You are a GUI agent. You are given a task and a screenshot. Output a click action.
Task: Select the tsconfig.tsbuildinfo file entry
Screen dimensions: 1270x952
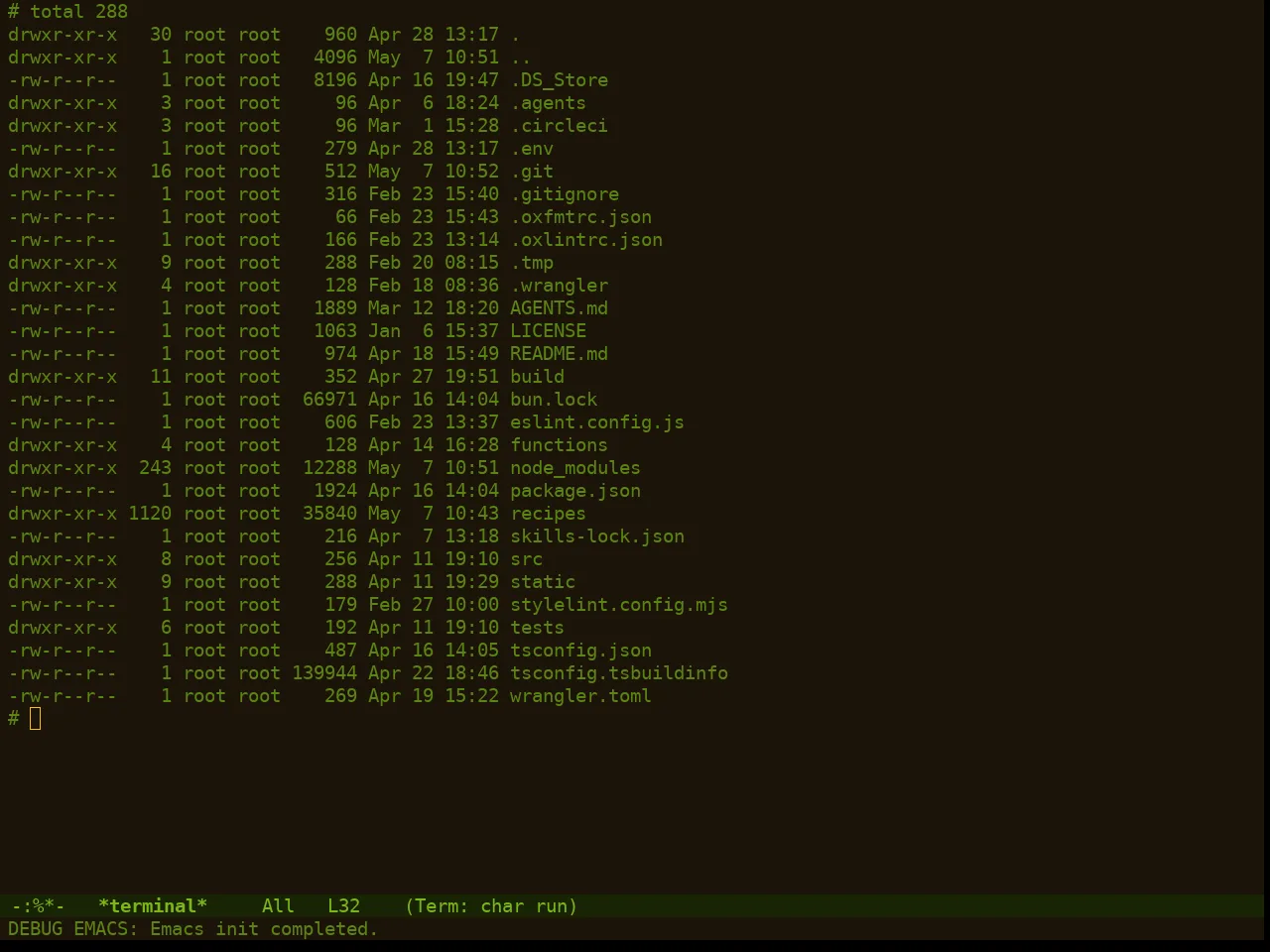619,673
